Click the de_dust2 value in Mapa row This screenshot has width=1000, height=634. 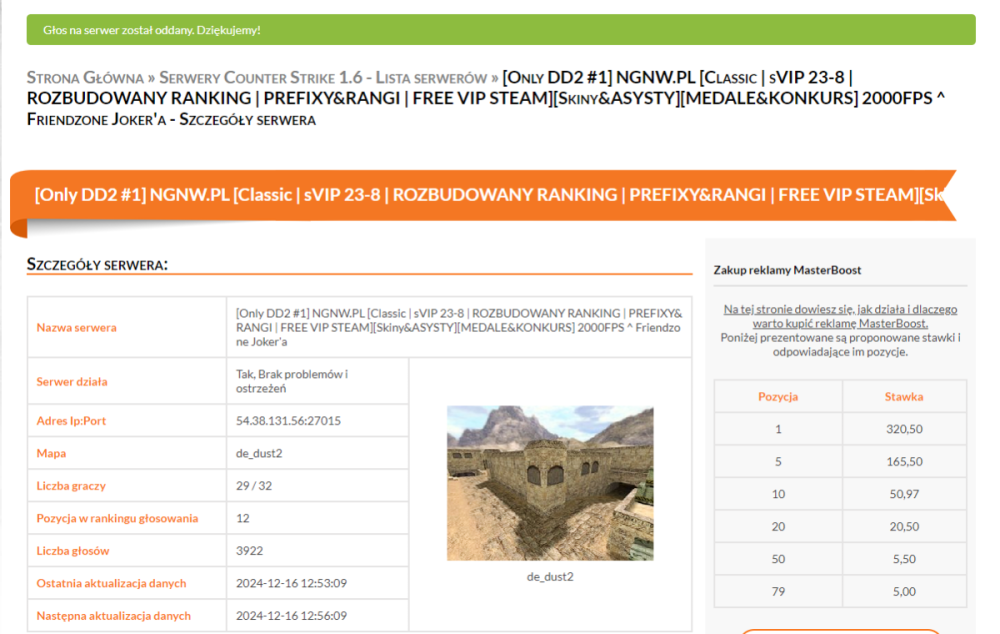(x=259, y=453)
